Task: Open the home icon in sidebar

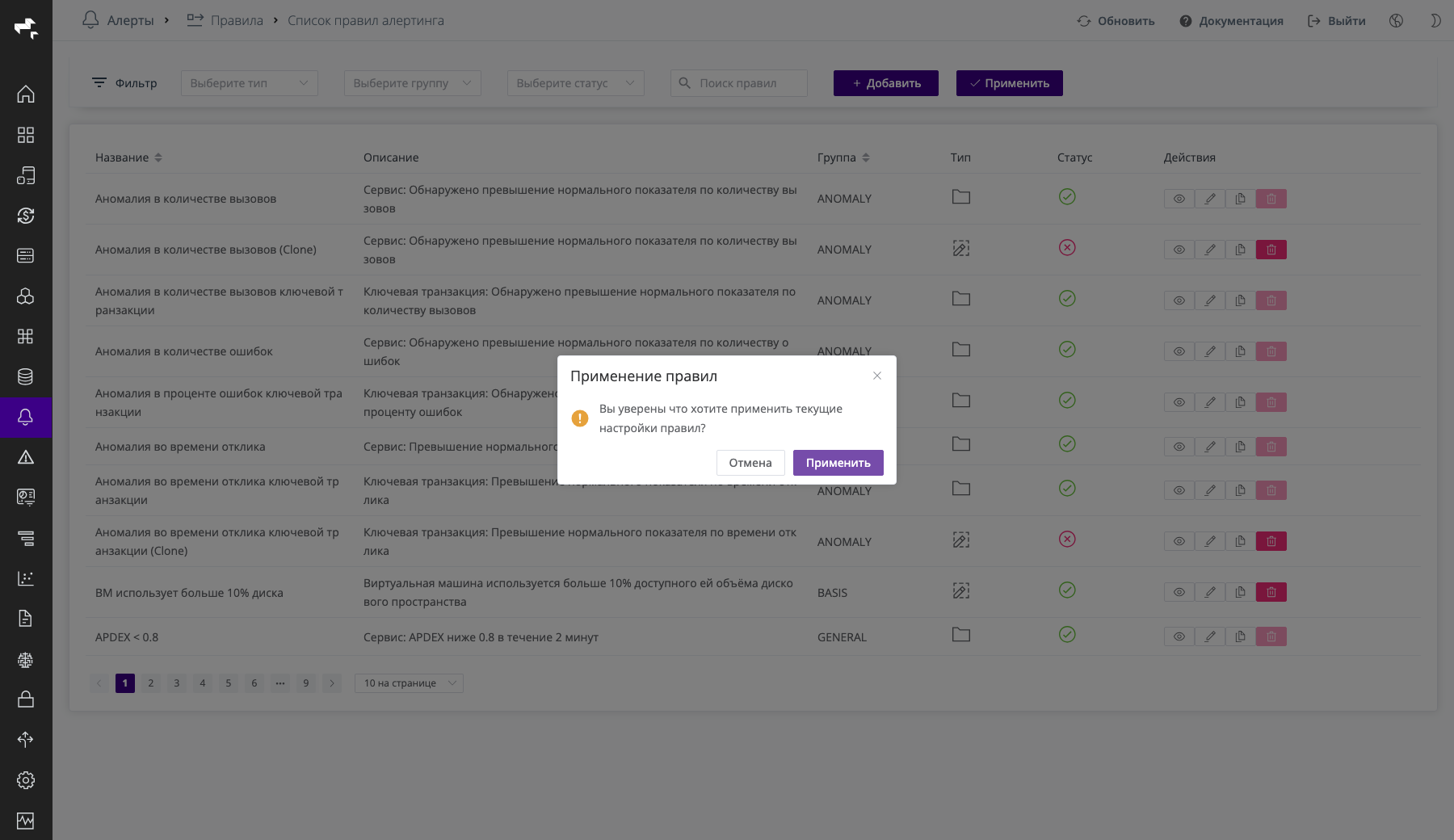Action: tap(26, 94)
